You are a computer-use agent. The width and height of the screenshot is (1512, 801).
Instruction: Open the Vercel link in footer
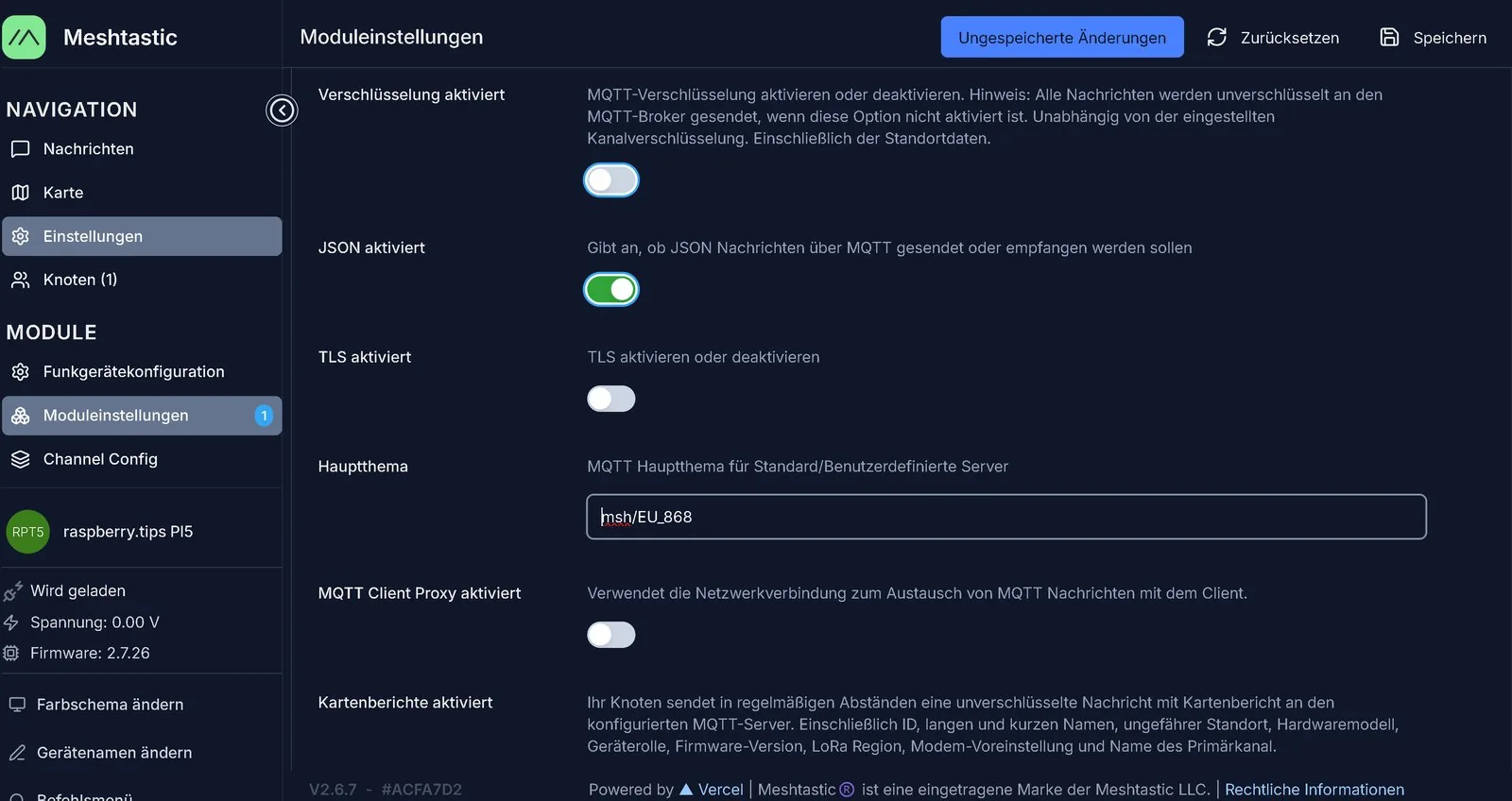(712, 790)
